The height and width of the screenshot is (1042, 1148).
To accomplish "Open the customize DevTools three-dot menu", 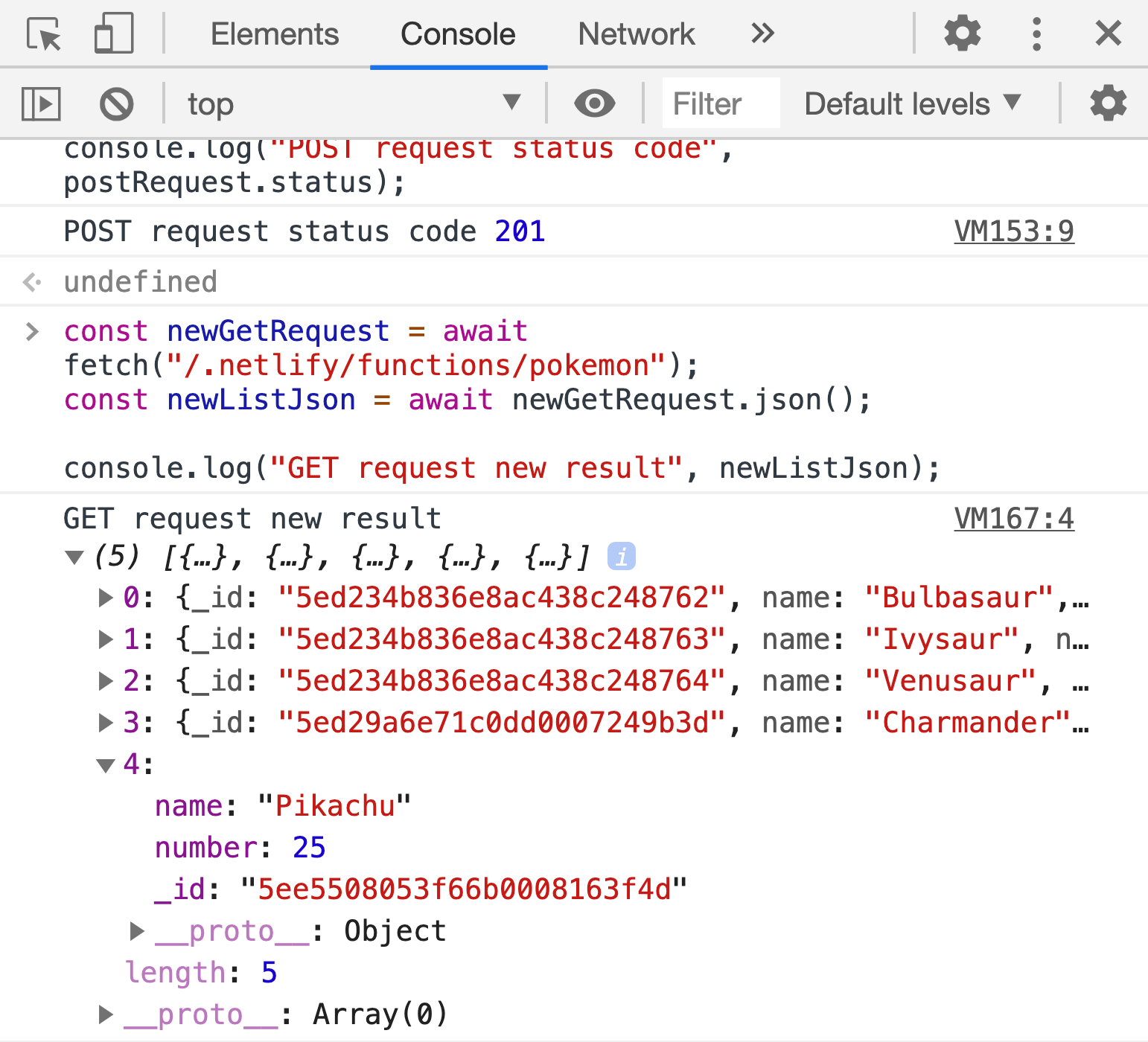I will [1036, 33].
